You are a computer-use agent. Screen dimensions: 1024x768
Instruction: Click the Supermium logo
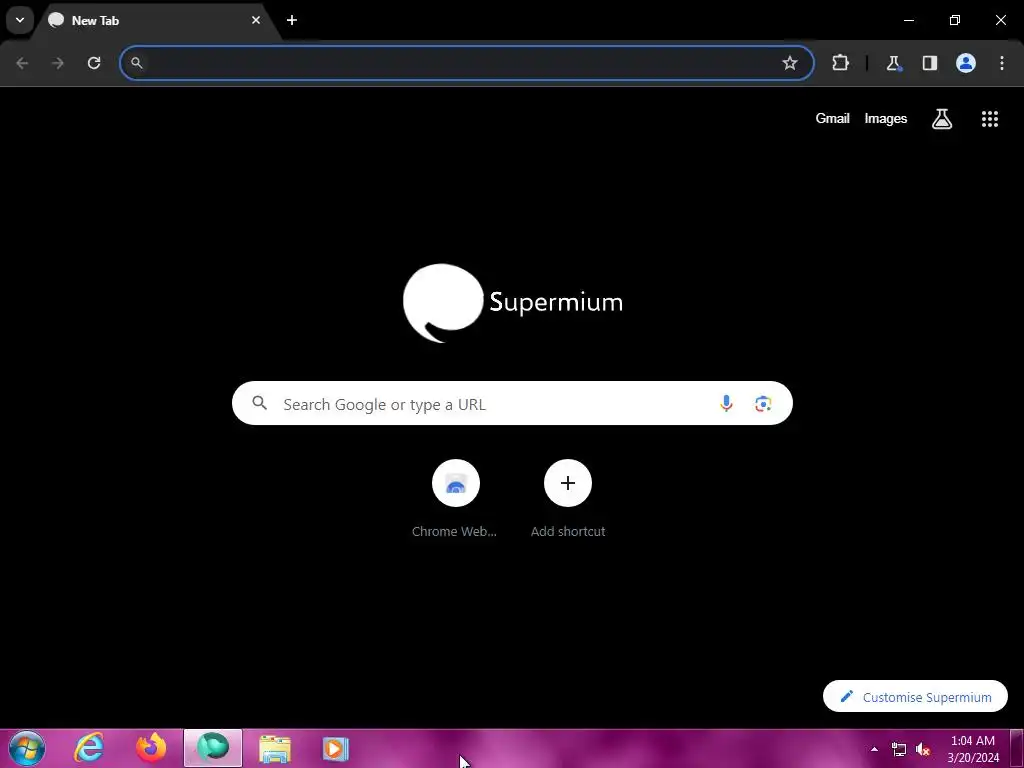point(513,302)
